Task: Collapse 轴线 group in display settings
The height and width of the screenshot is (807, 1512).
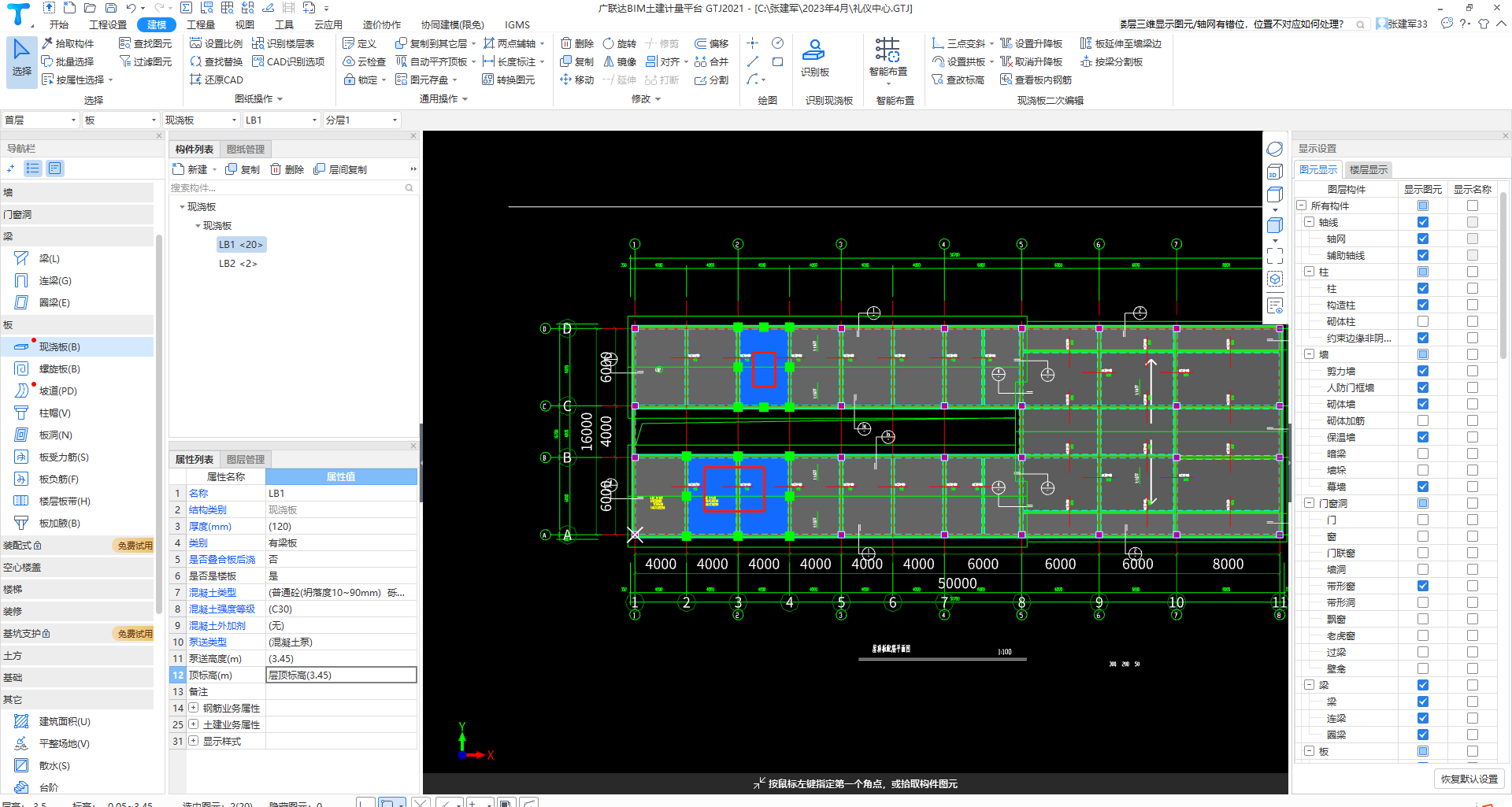Action: [x=1309, y=222]
